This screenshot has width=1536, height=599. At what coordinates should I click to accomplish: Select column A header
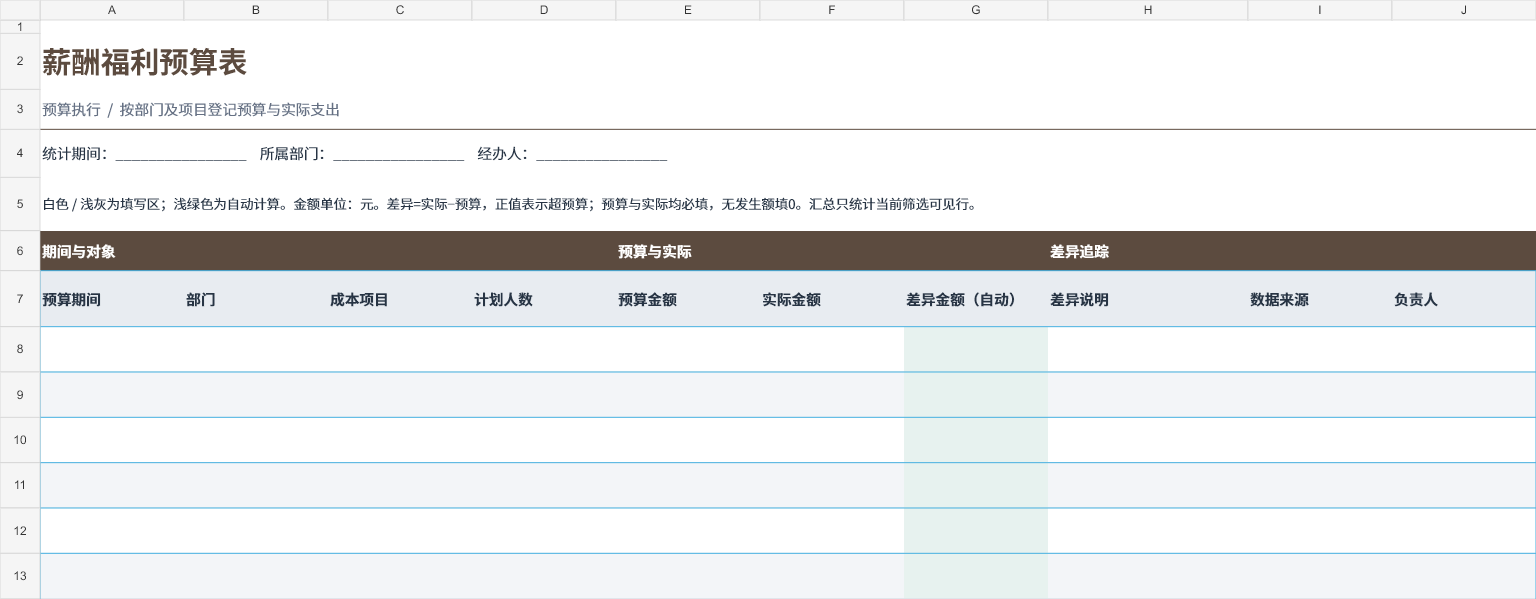point(112,10)
